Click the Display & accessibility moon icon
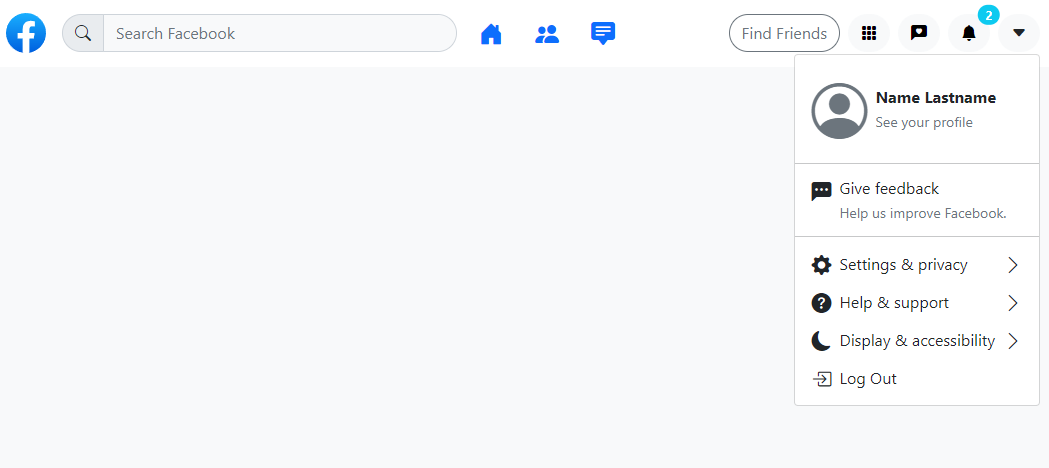 coord(821,341)
